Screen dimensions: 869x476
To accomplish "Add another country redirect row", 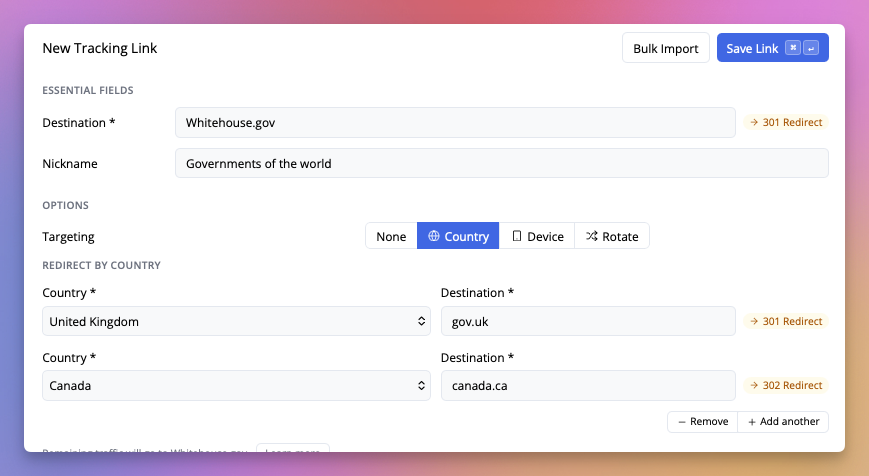I will pyautogui.click(x=783, y=422).
